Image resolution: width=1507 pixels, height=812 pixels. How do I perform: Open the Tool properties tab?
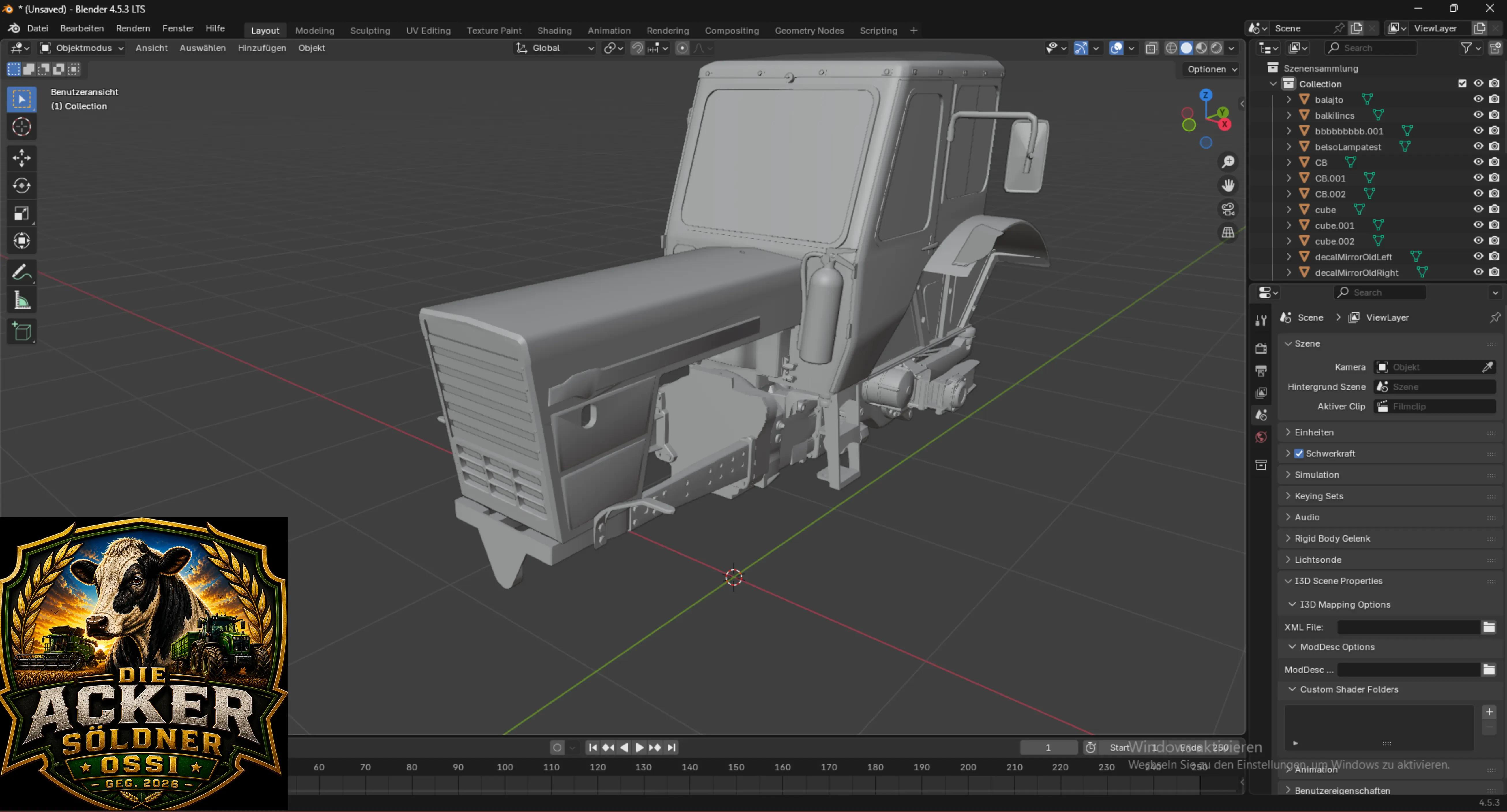pos(1261,320)
